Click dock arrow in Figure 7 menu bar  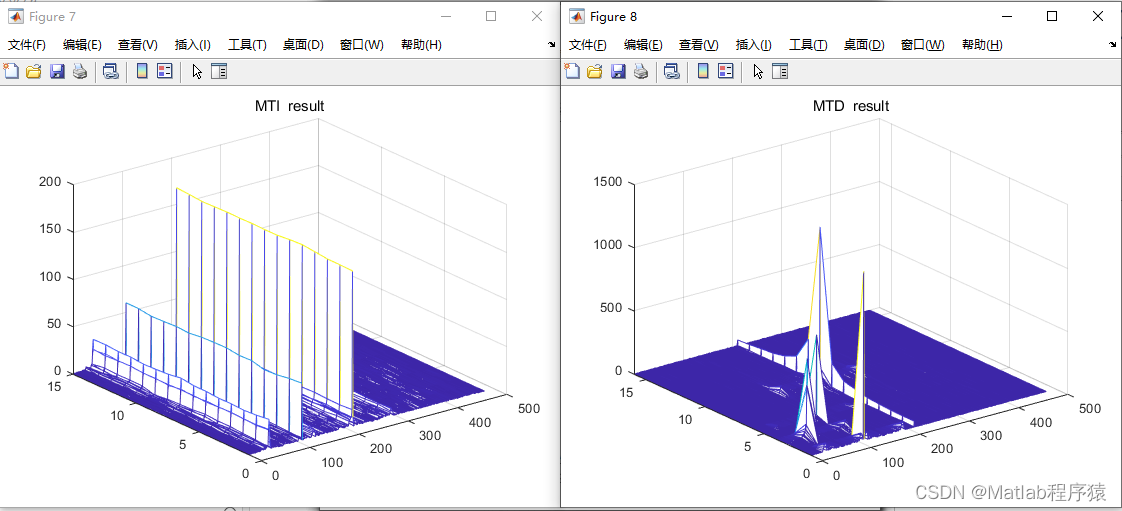click(552, 44)
